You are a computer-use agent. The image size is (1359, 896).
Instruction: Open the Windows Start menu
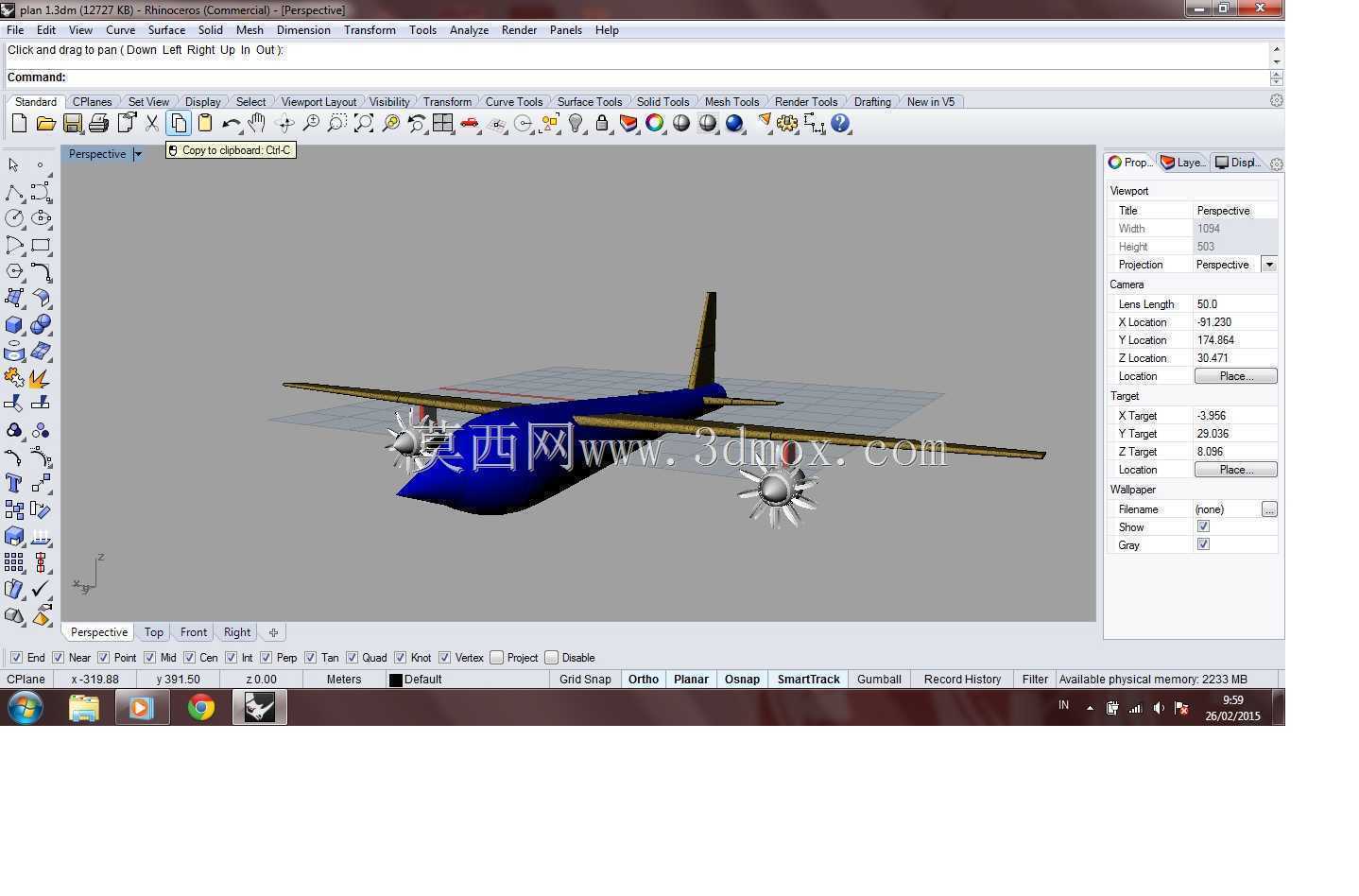[26, 707]
